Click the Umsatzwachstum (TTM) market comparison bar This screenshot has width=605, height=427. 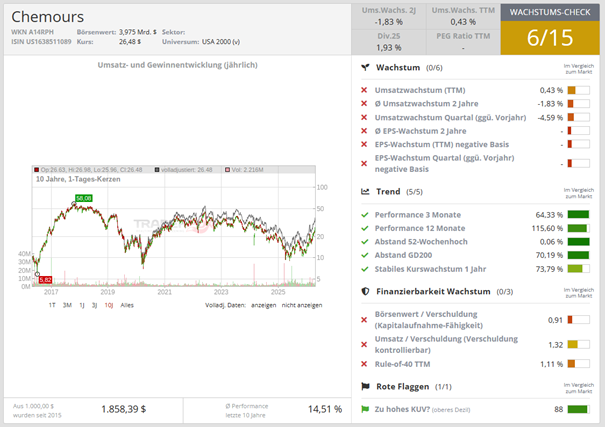click(x=578, y=90)
